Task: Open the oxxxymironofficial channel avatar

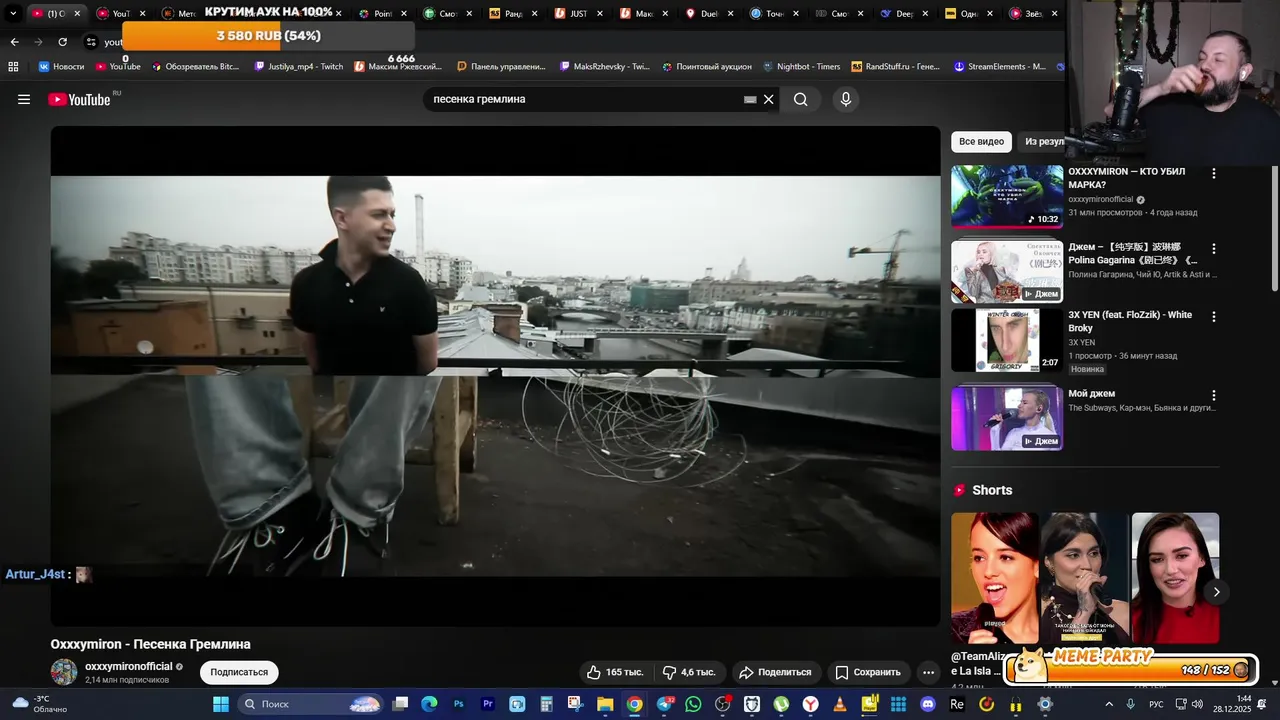Action: (64, 672)
